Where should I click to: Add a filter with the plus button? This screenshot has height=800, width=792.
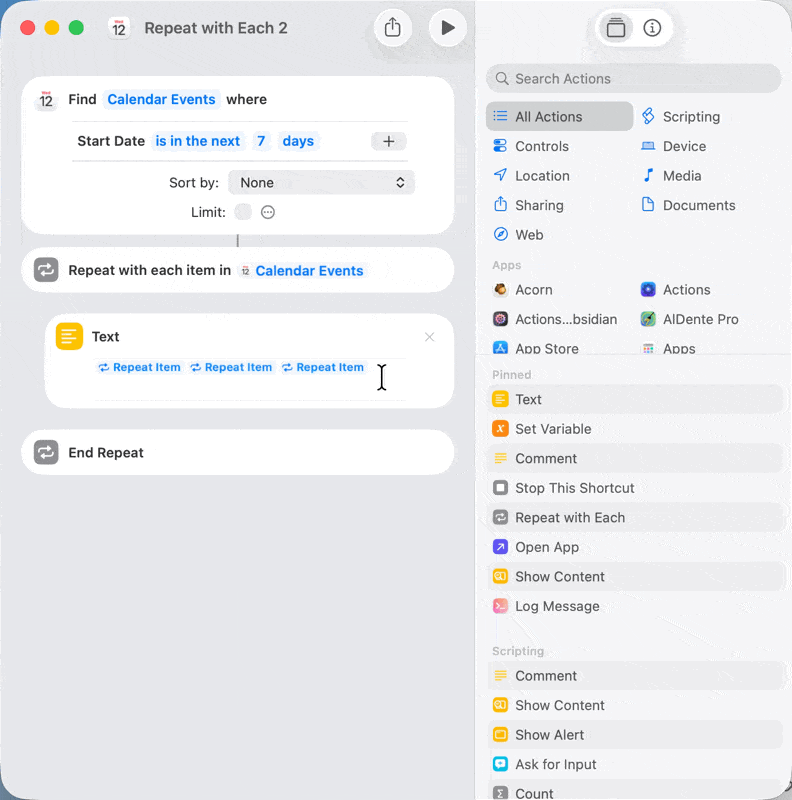(388, 141)
